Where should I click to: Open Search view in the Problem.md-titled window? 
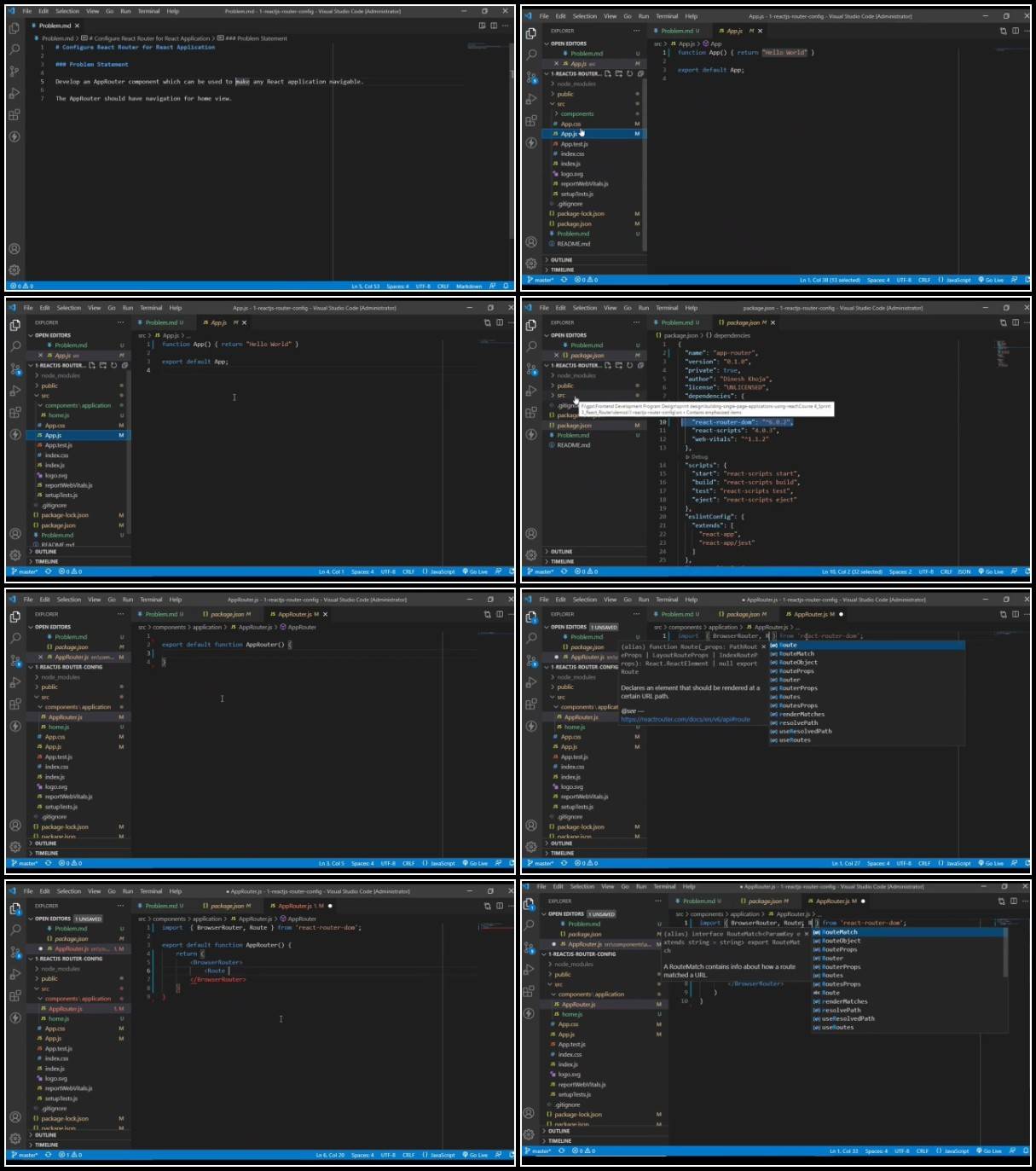pos(14,49)
